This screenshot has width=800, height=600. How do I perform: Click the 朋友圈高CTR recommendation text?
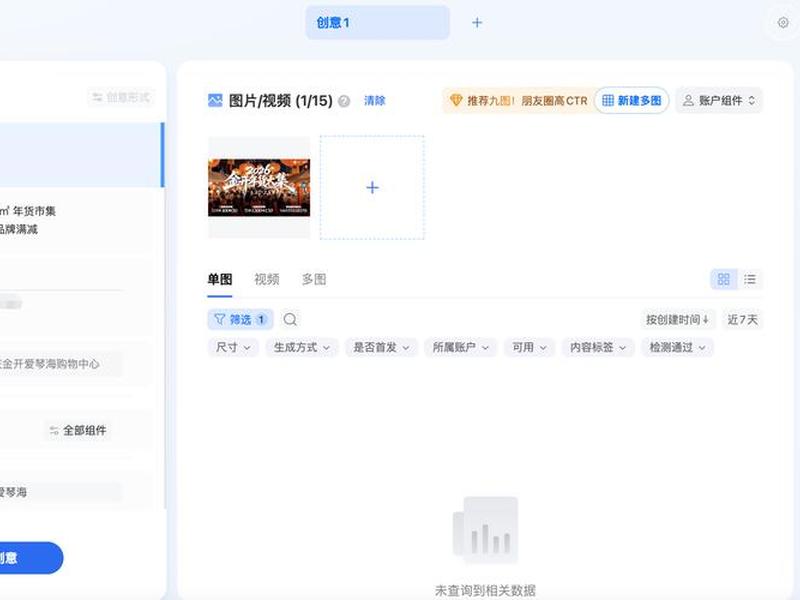(x=554, y=101)
